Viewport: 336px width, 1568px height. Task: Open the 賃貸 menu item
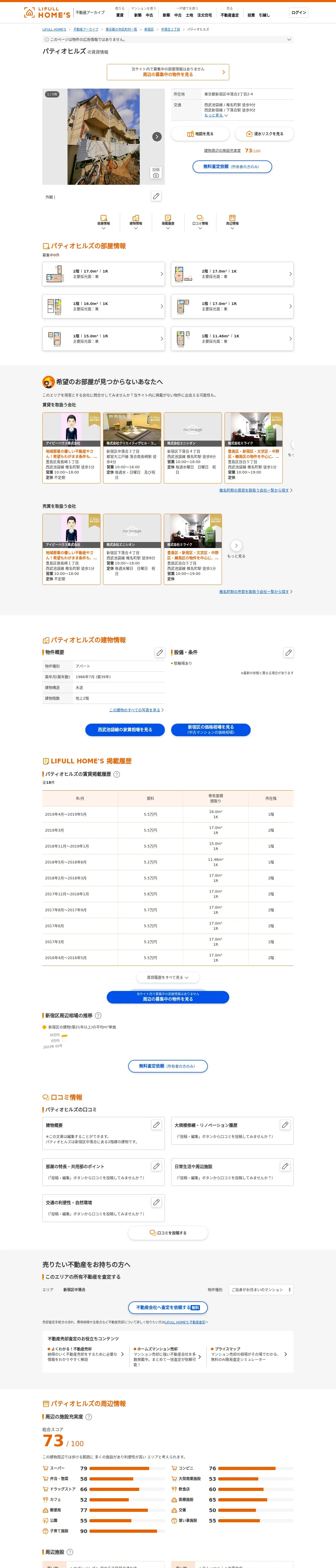coord(120,15)
